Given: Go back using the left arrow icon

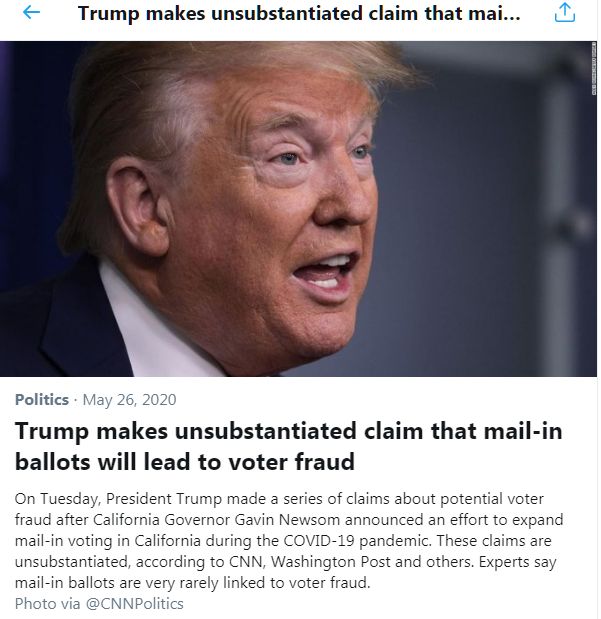Looking at the screenshot, I should click(31, 13).
